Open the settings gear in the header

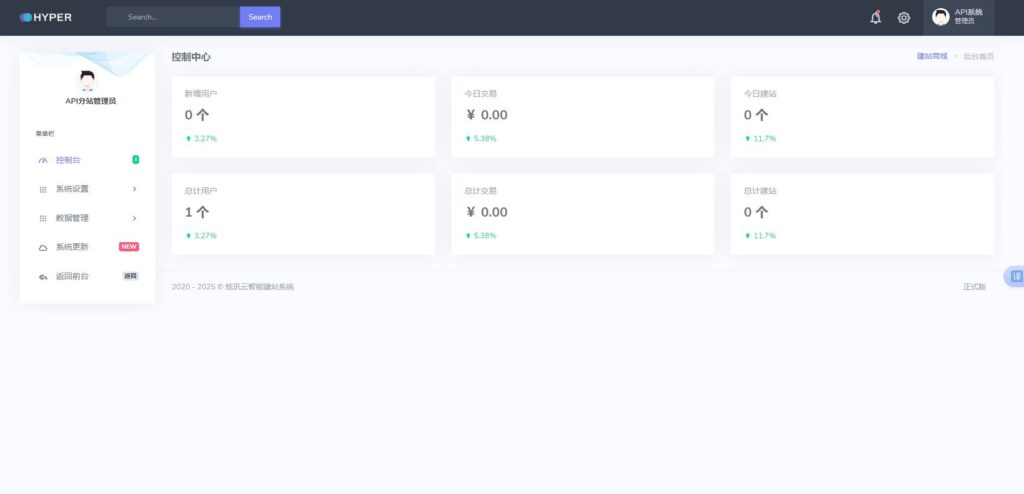(904, 17)
